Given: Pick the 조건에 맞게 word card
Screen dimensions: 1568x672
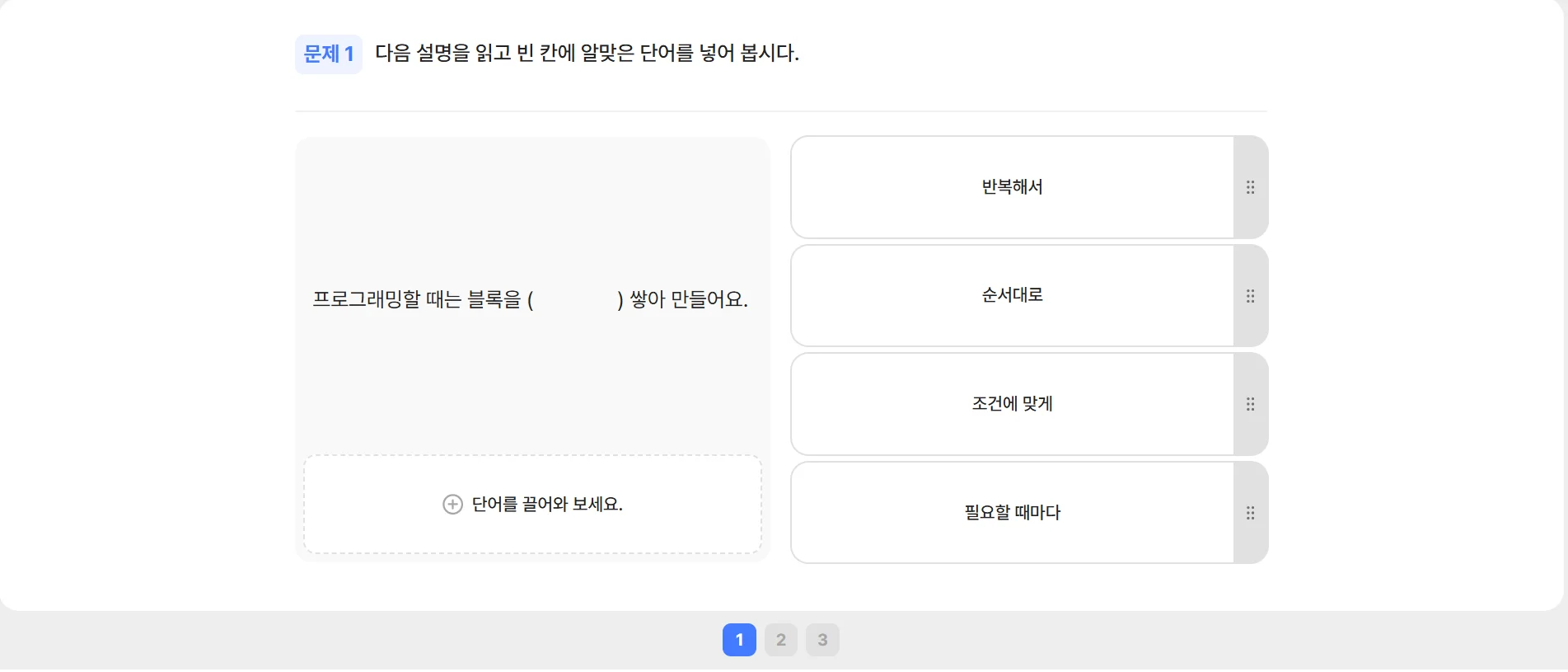Looking at the screenshot, I should click(x=1012, y=404).
